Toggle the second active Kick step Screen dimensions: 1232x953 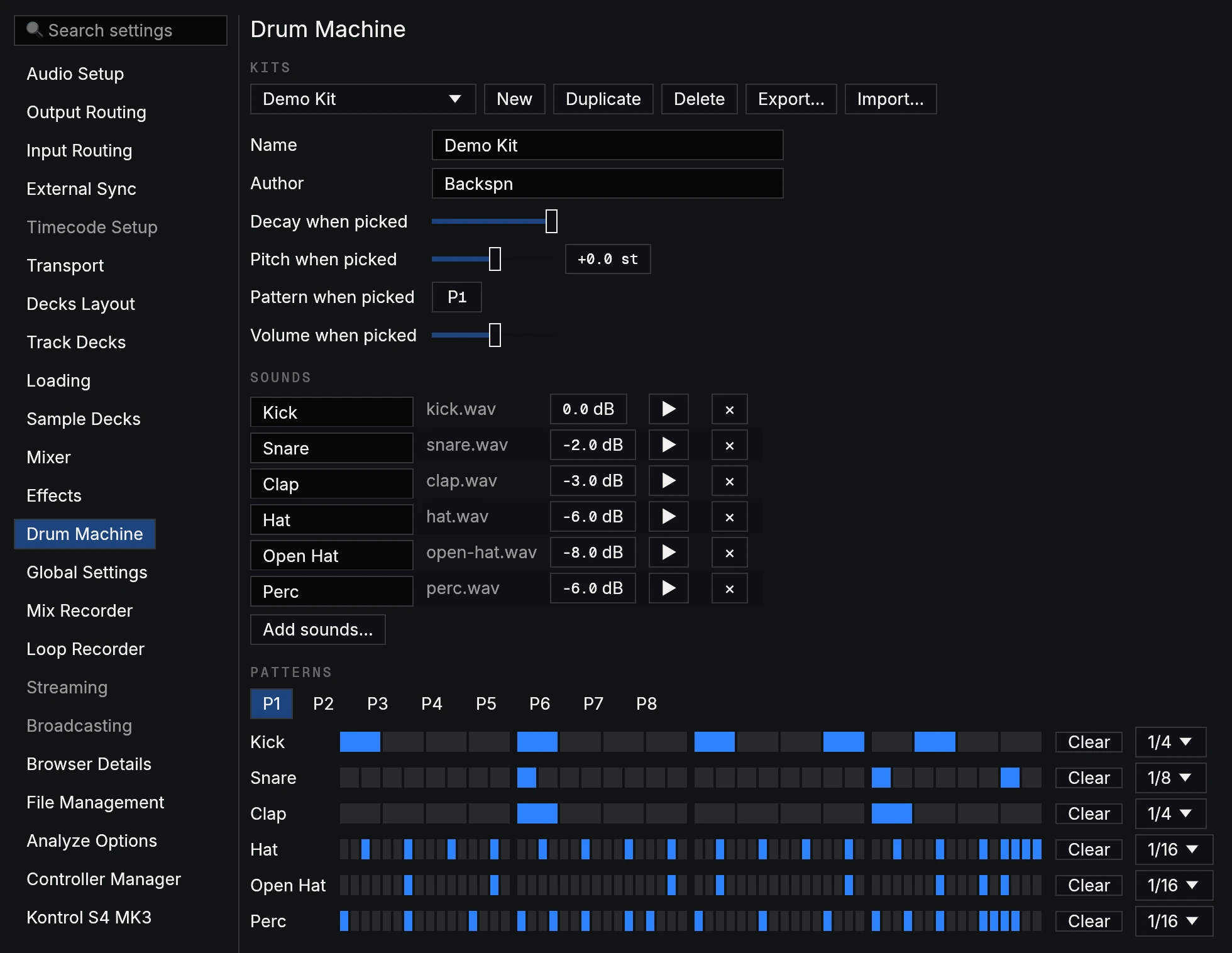pyautogui.click(x=537, y=742)
